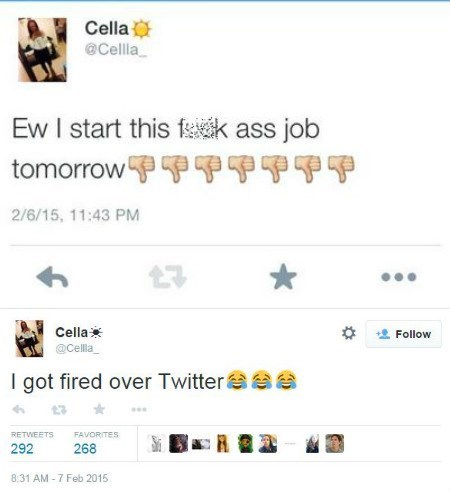450x491 pixels.
Task: Open small three-dots menu under second tweet
Action: 139,409
